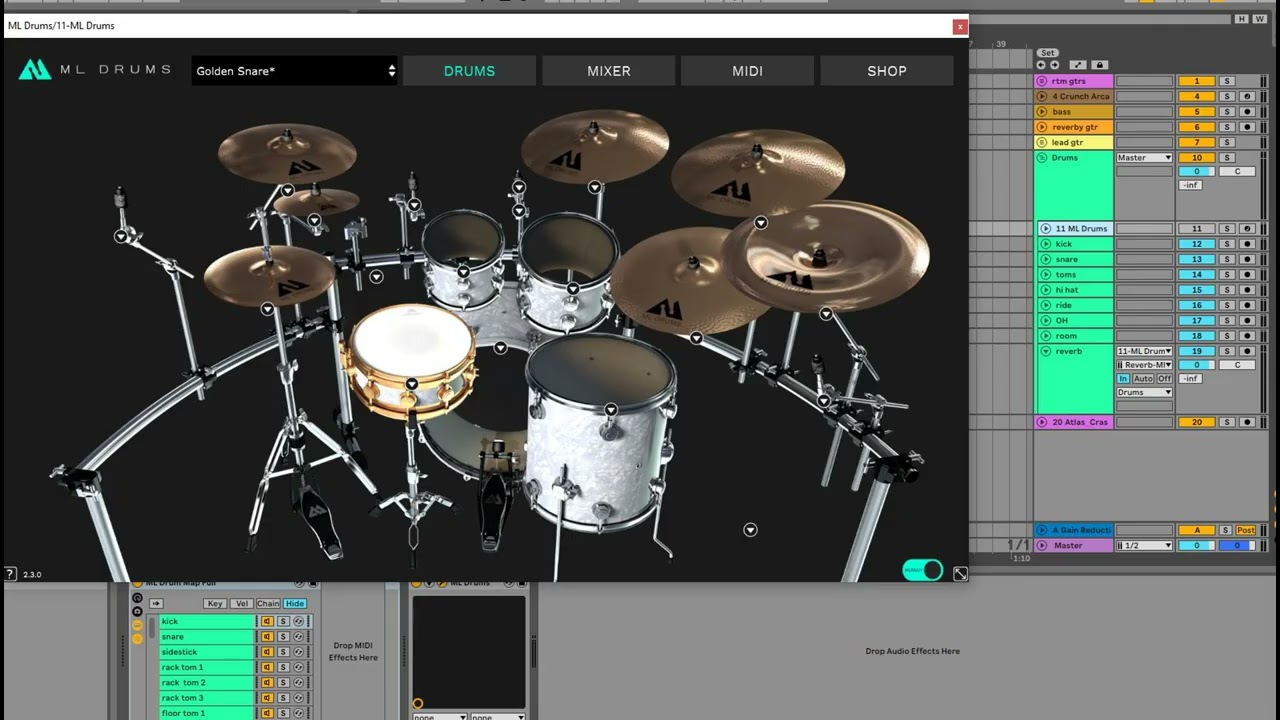Set reverb monitor to In
Viewport: 1280px width, 720px height.
[1123, 379]
